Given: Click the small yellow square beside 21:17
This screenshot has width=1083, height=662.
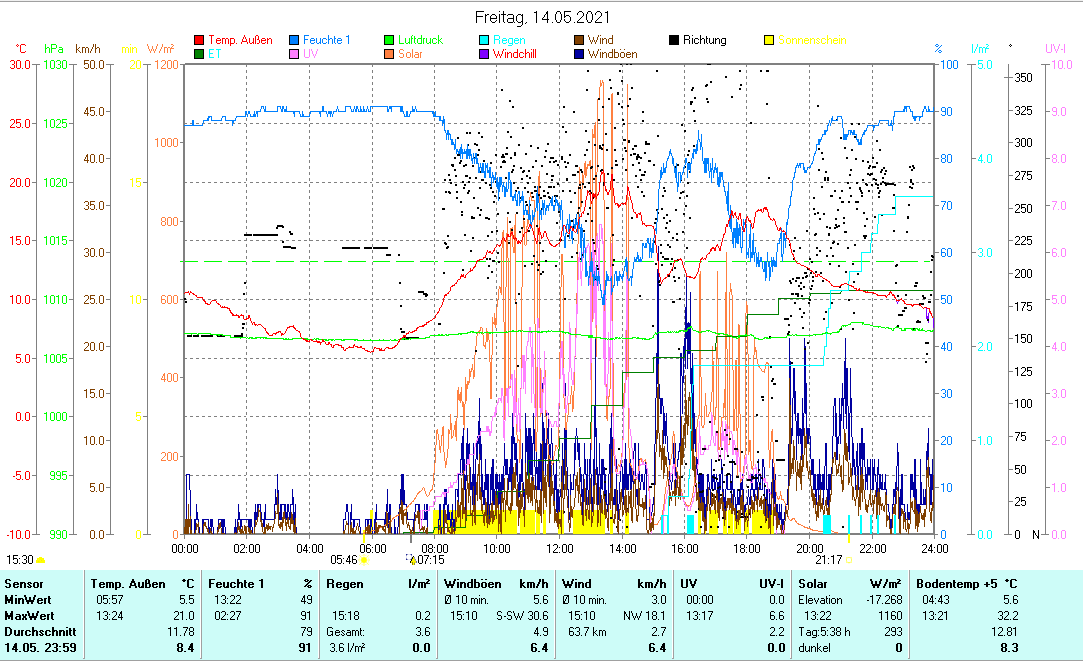Looking at the screenshot, I should tap(848, 560).
